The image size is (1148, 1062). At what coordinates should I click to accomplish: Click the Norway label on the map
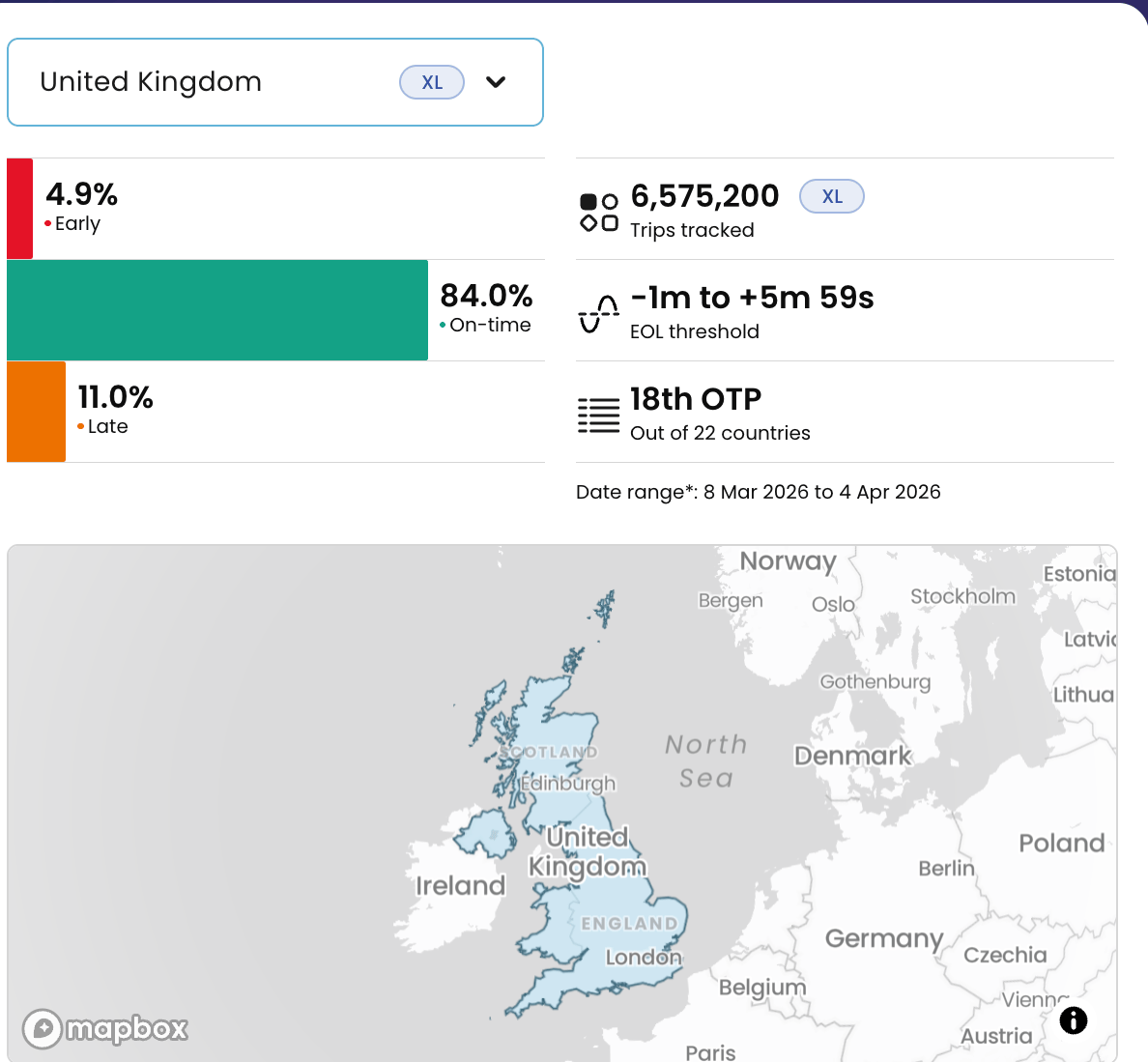click(x=788, y=561)
